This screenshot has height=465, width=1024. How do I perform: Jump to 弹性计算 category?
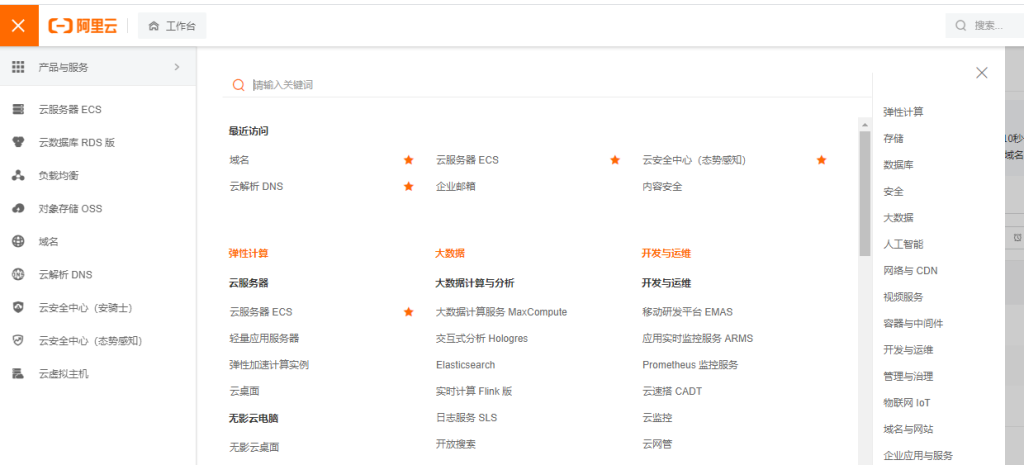(x=903, y=112)
